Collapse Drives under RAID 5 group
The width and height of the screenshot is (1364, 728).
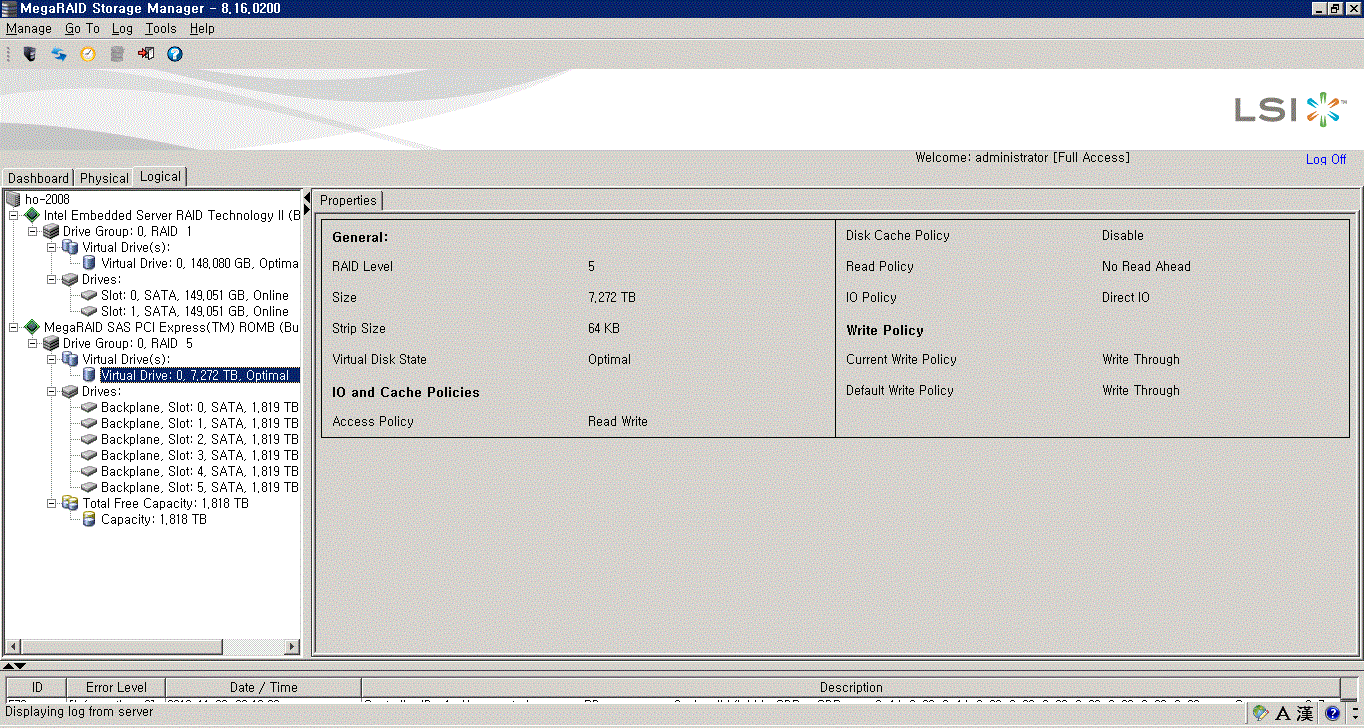pos(51,391)
